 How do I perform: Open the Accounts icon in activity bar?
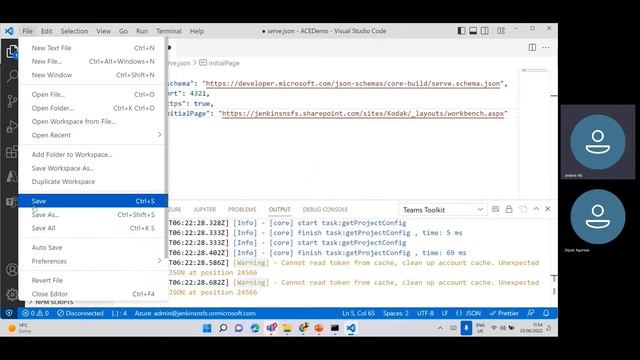pyautogui.click(x=12, y=270)
